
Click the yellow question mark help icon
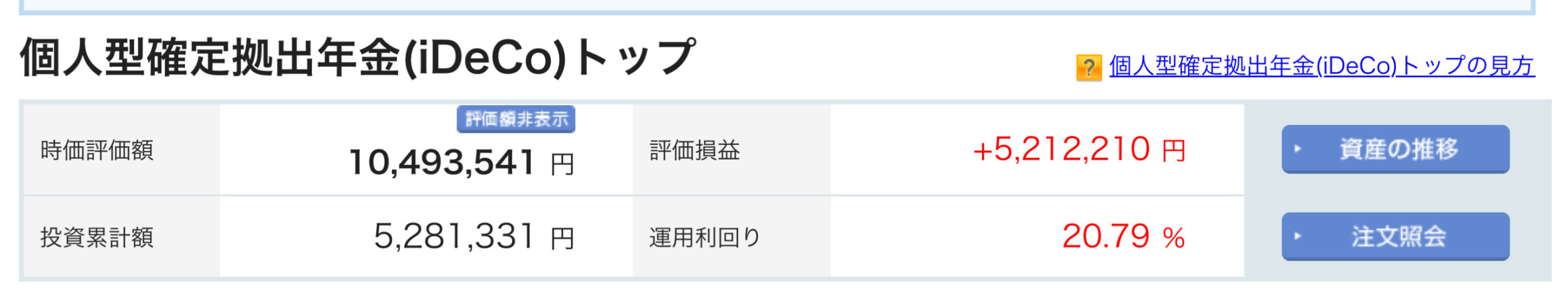[1088, 67]
